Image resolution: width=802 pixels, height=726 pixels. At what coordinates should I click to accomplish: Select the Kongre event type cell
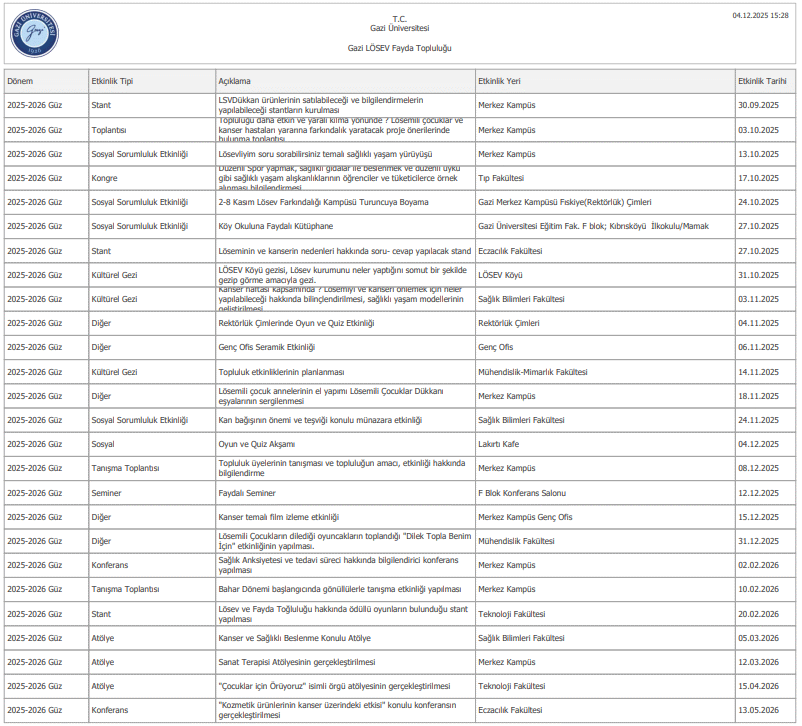pyautogui.click(x=104, y=178)
